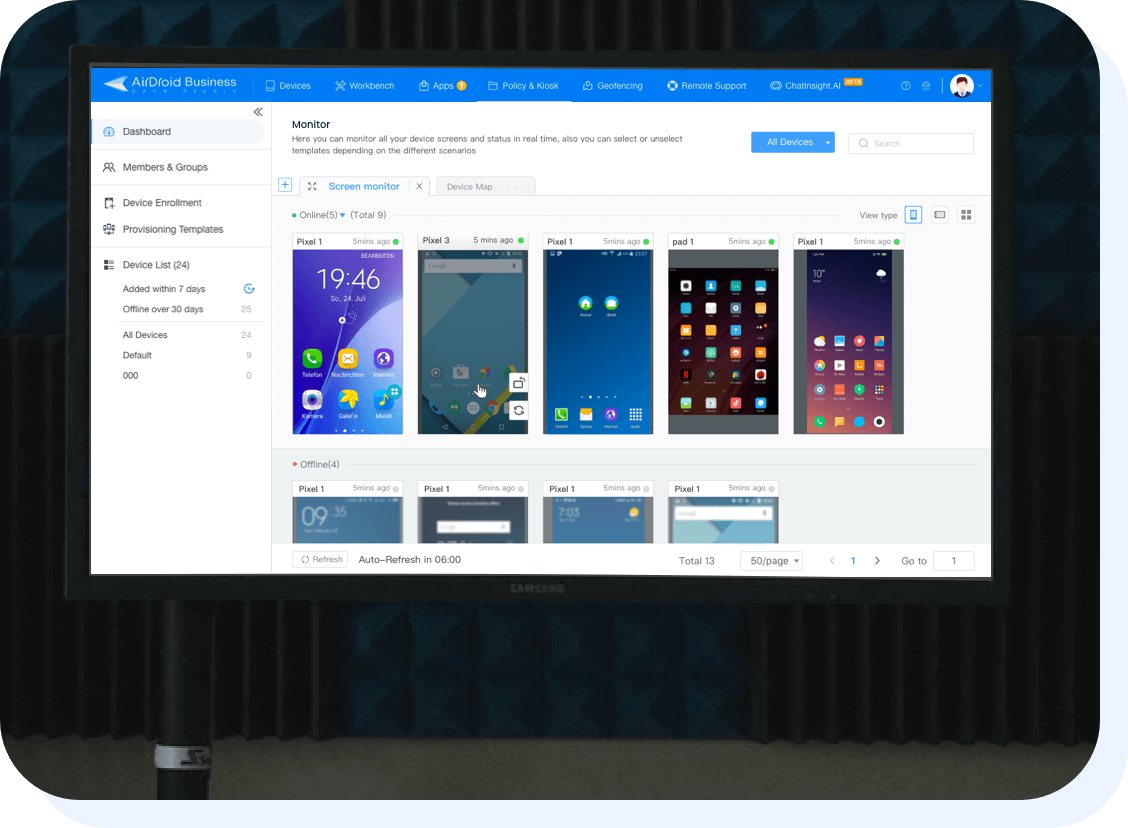Open the 50/page pagination dropdown
Image resolution: width=1128 pixels, height=828 pixels.
click(771, 561)
